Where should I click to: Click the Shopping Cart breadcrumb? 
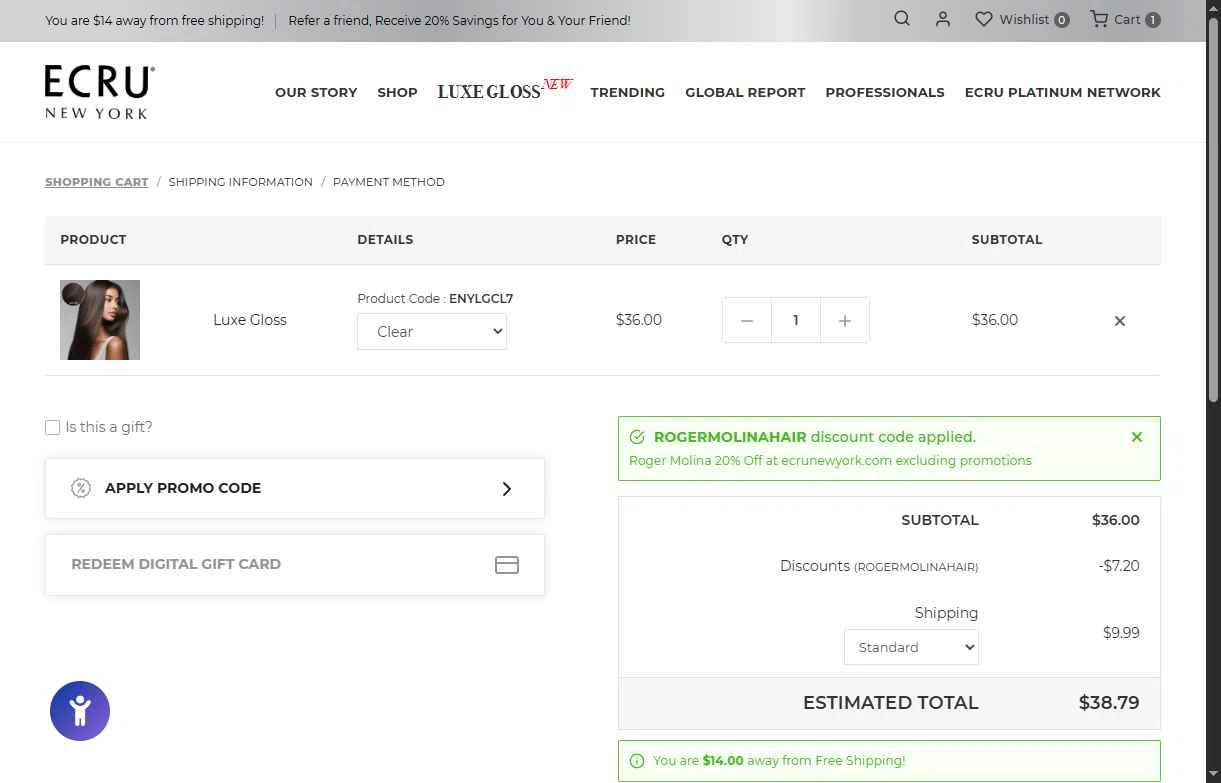(96, 182)
